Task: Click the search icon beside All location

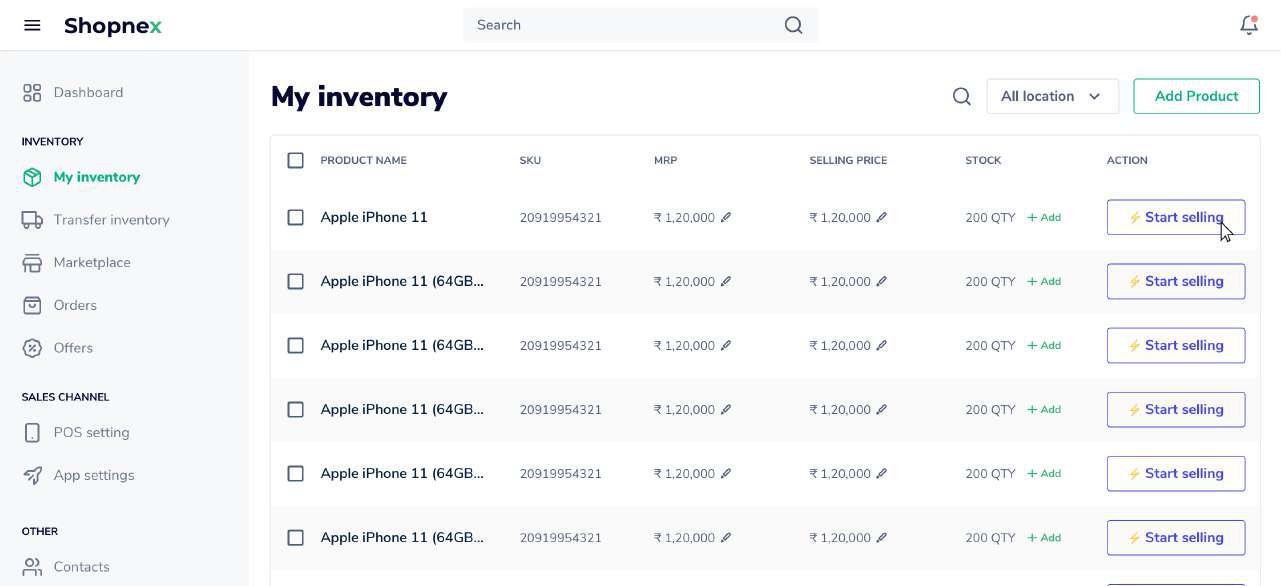Action: coord(961,96)
